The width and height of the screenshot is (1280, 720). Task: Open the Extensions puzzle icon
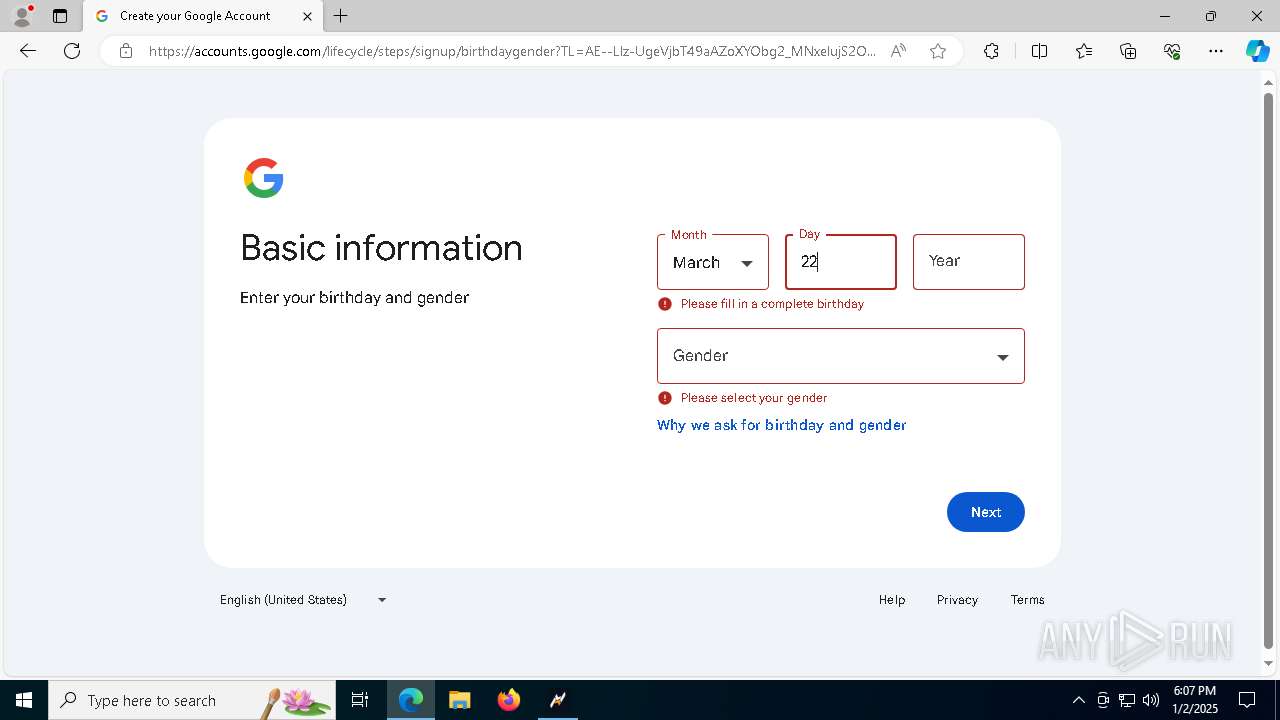[991, 51]
